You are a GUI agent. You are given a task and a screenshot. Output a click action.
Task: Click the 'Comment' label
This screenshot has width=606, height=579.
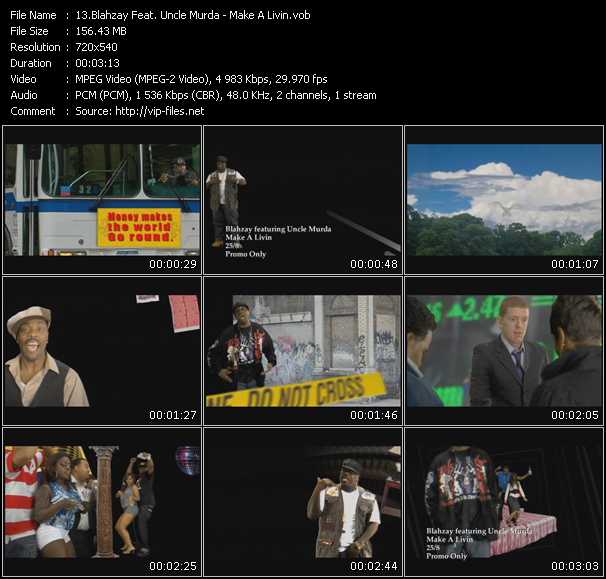[33, 111]
